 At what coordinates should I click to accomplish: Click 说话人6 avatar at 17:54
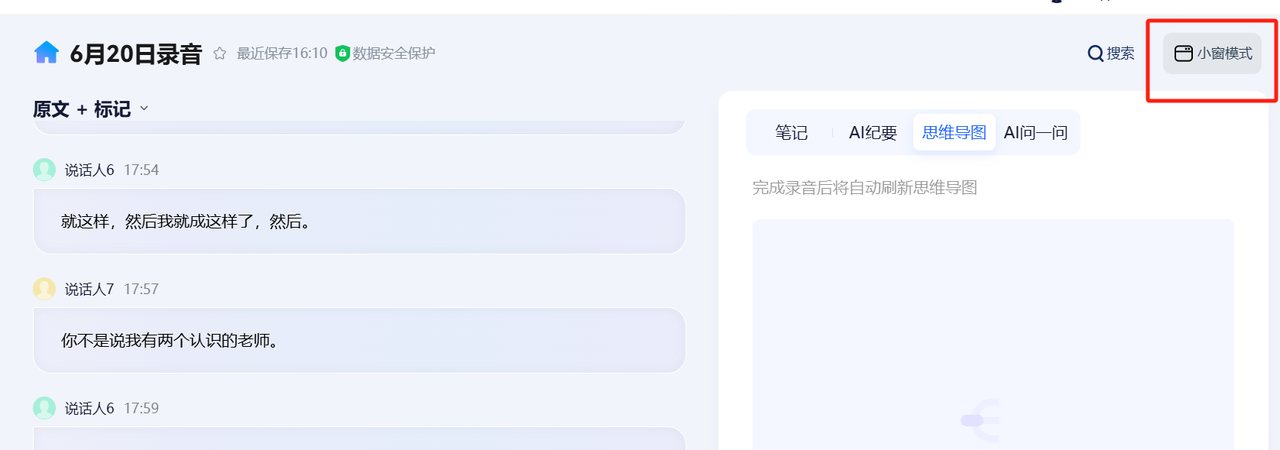click(x=44, y=170)
